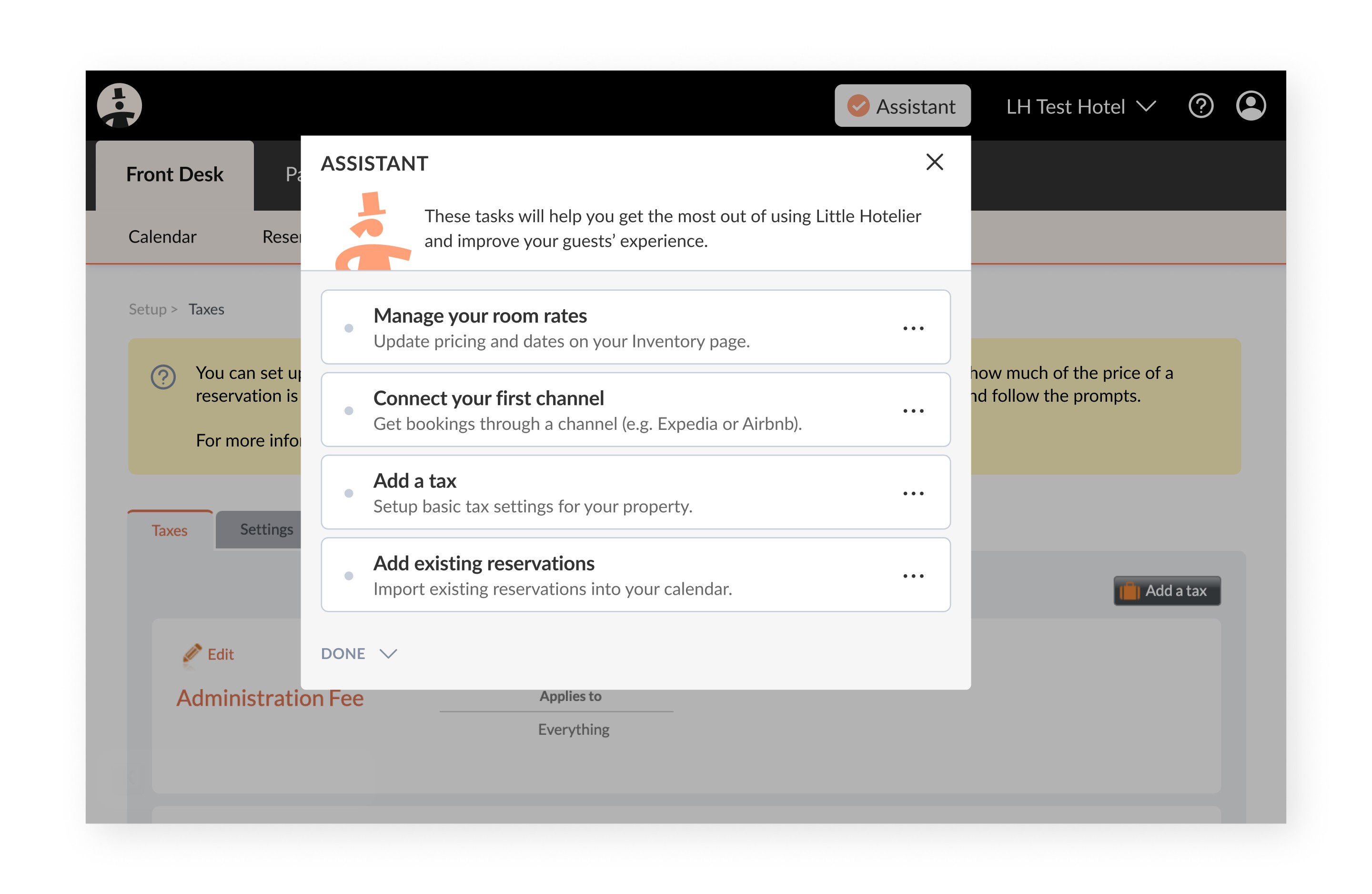Toggle status dot for Connect your first channel

[349, 411]
